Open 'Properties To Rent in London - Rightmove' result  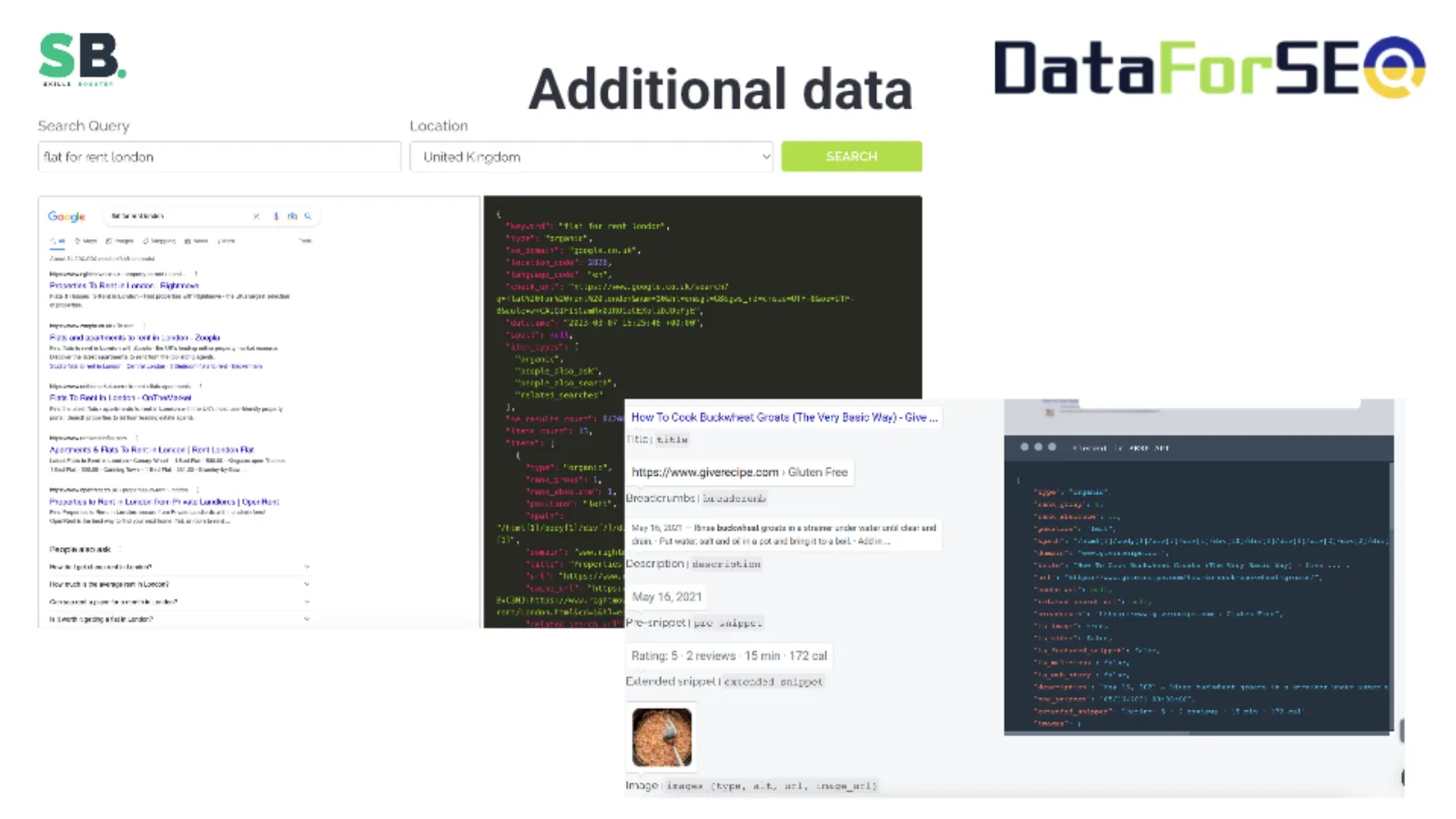(124, 286)
